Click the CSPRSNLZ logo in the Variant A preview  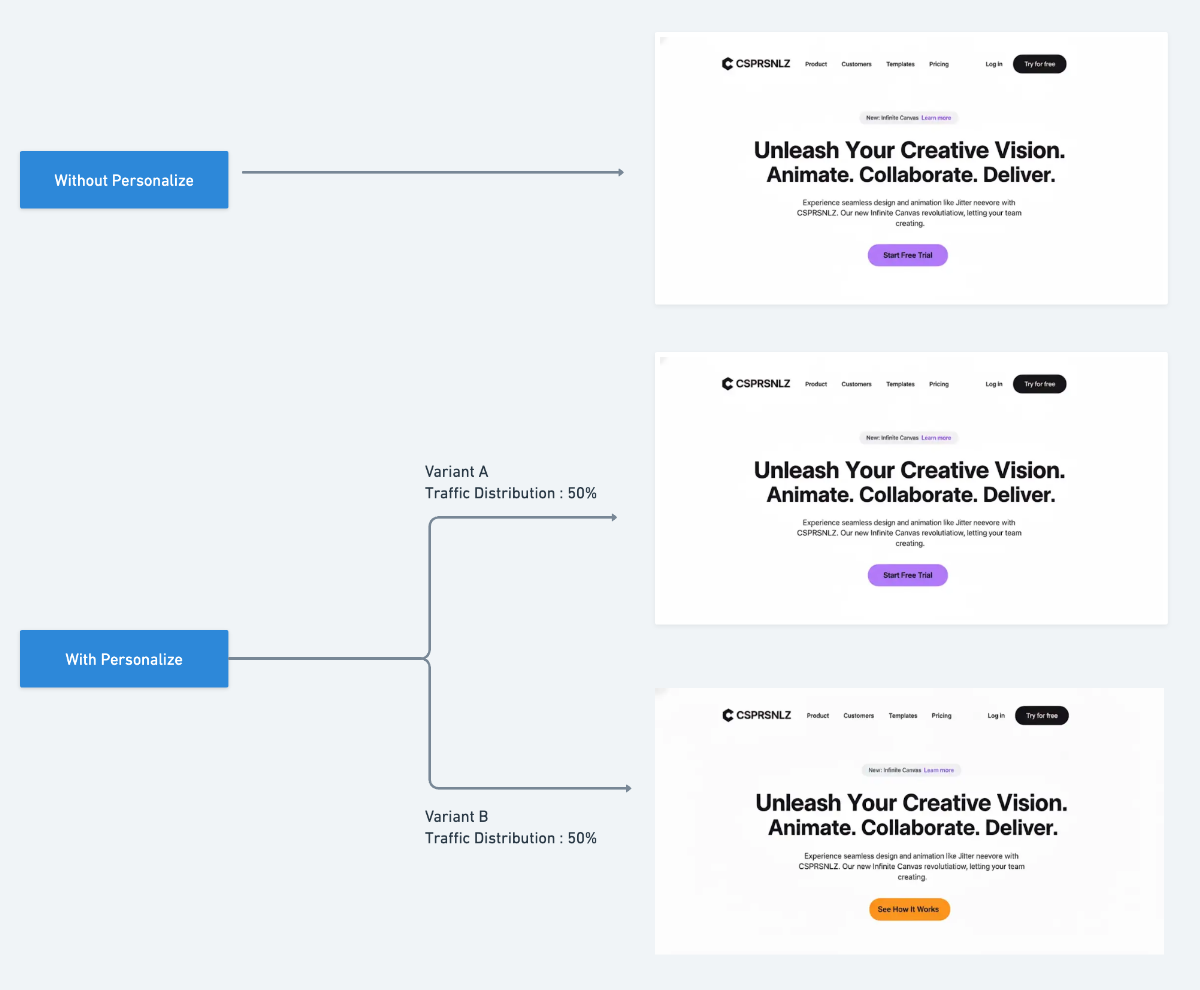[756, 384]
